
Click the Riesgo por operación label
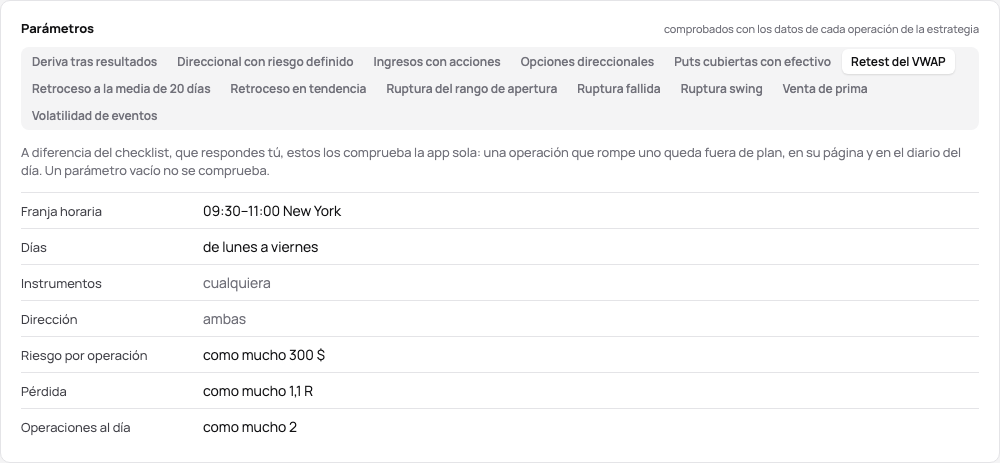(84, 355)
